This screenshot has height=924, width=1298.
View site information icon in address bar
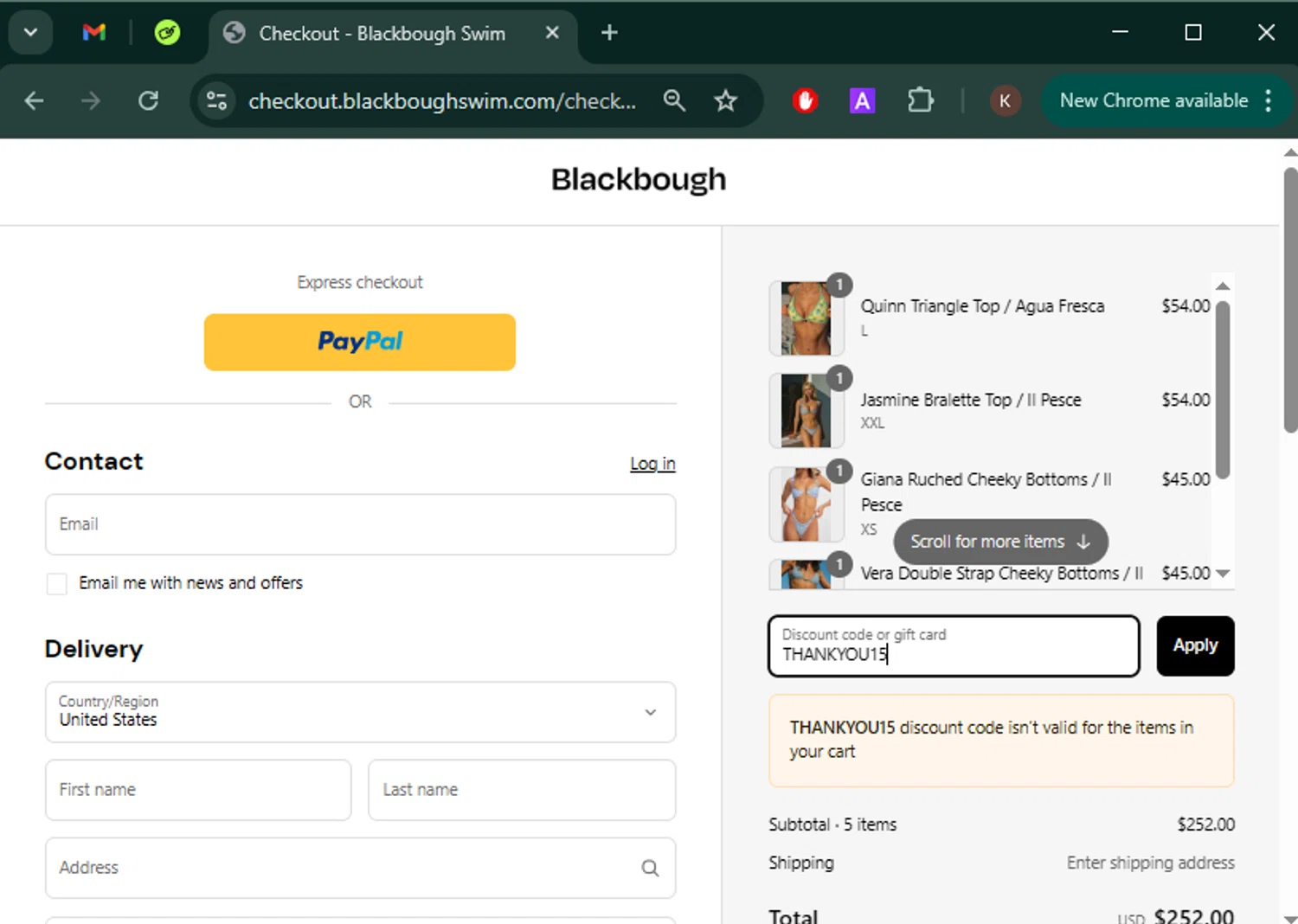(216, 101)
